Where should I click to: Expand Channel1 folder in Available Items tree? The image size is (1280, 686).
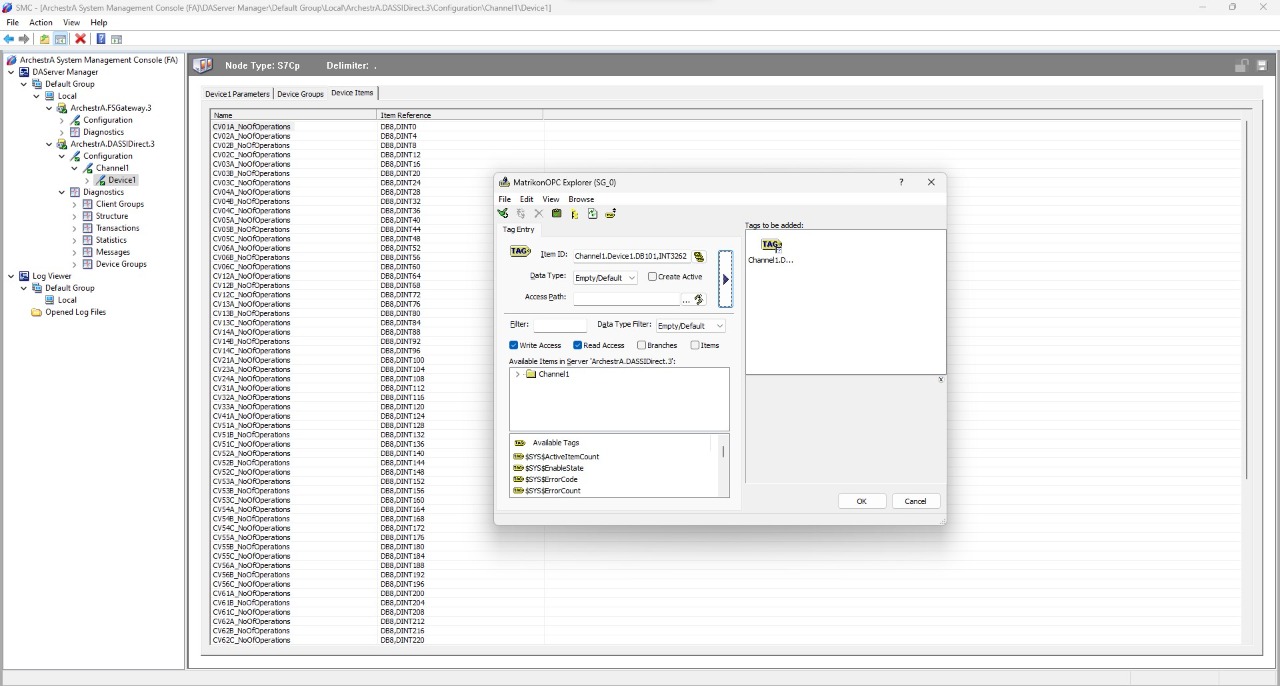(x=517, y=375)
